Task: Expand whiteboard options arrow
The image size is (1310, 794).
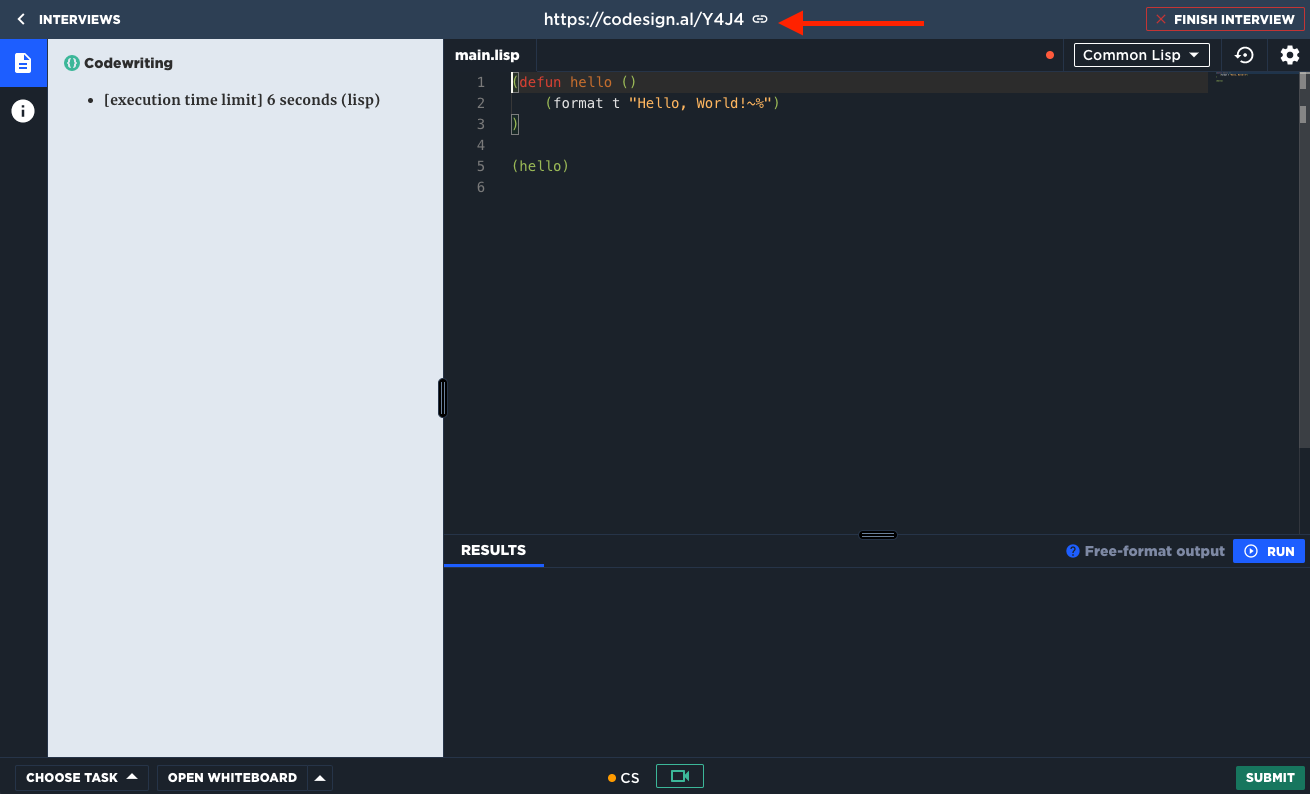Action: click(x=320, y=777)
